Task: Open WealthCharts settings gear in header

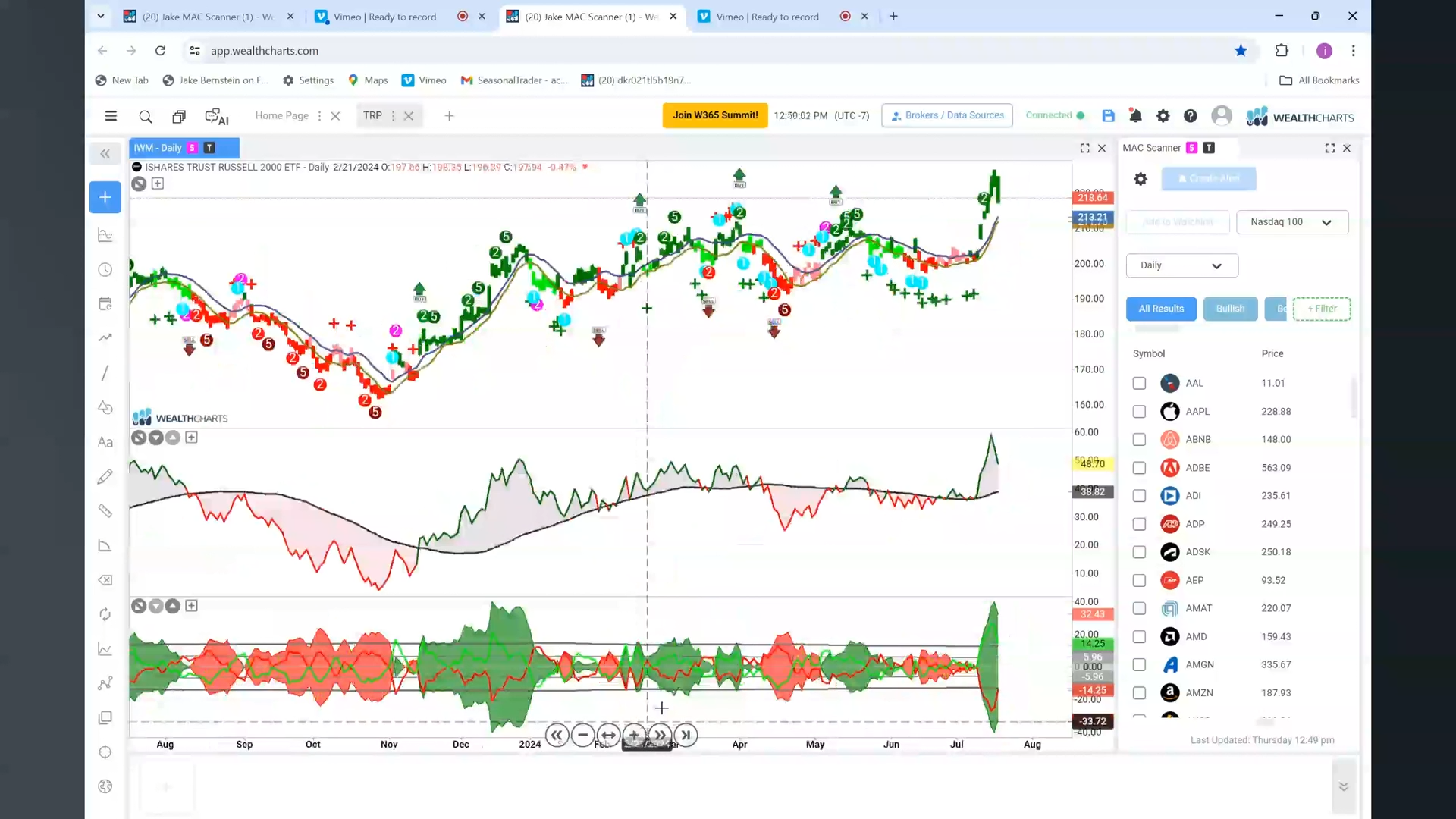Action: click(x=1163, y=116)
